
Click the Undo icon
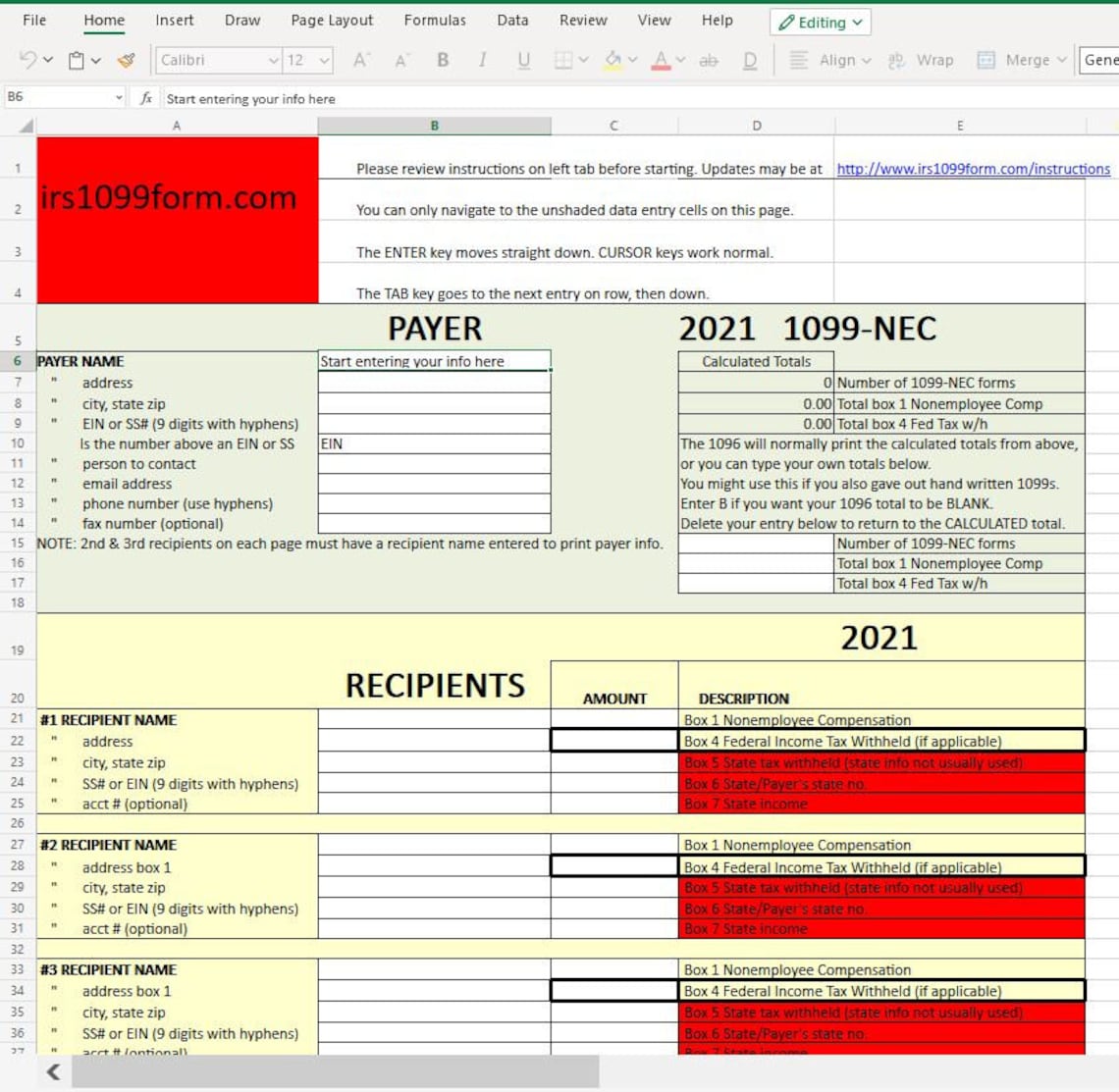27,60
